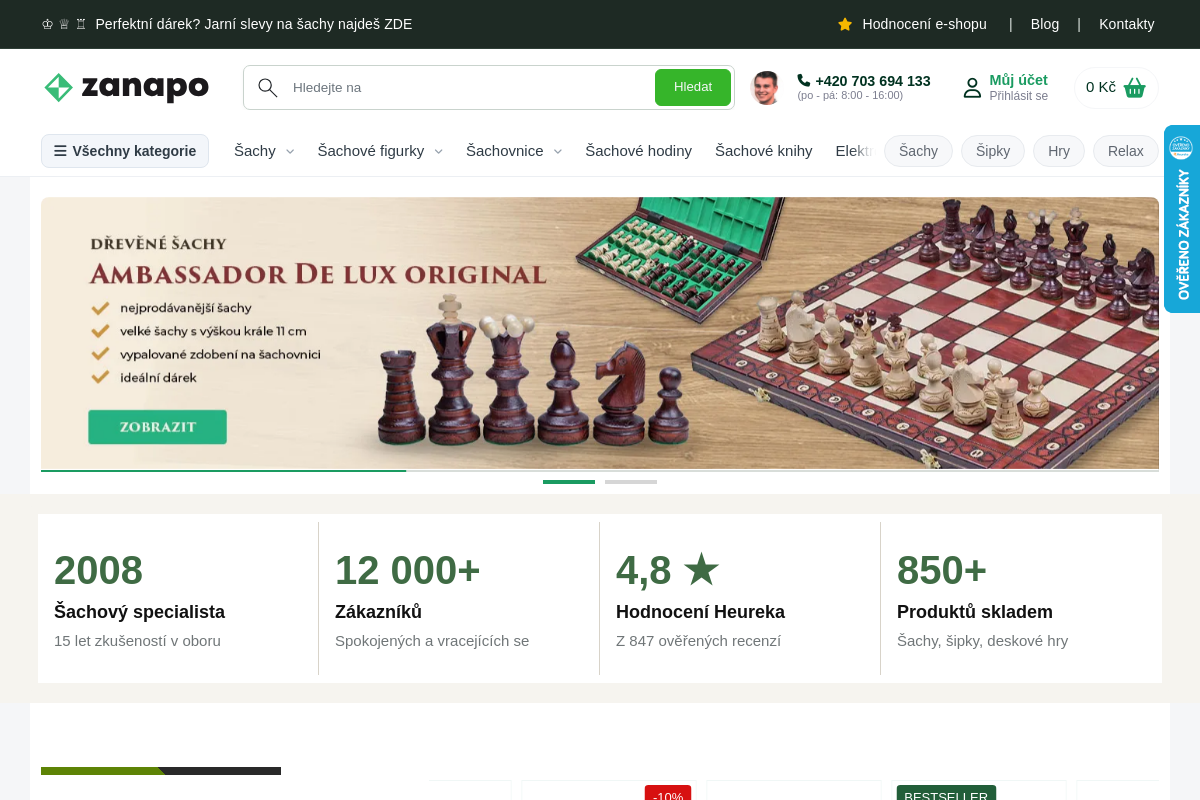
Task: Focus the Hledejte na search field
Action: coord(470,87)
